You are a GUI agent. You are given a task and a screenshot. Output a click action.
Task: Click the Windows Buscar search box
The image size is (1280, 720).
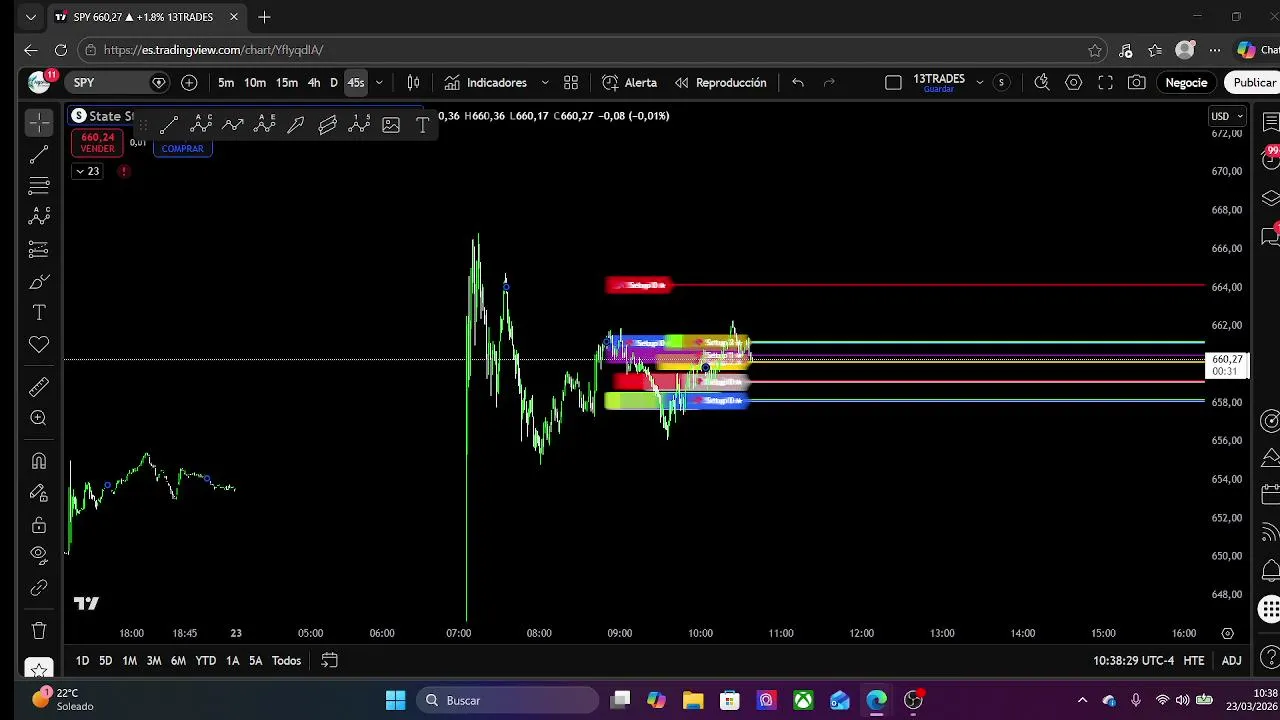click(507, 700)
